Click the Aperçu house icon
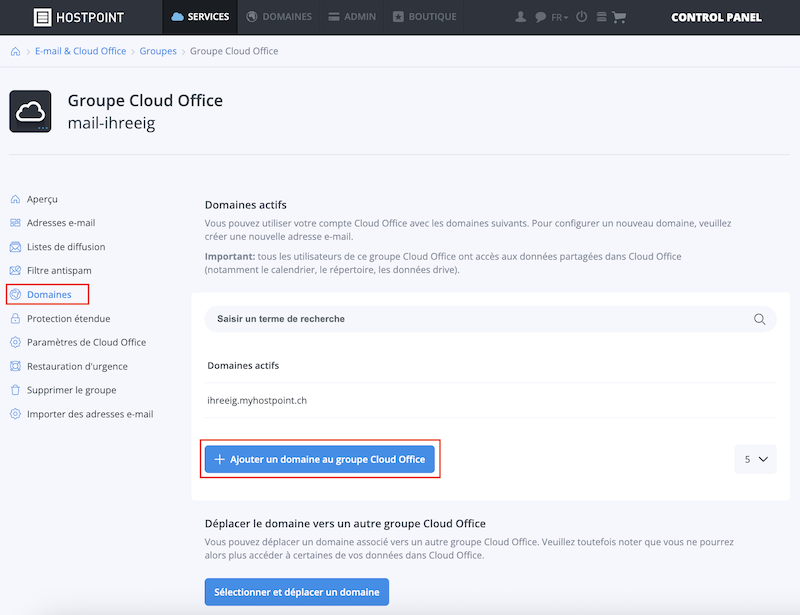Image resolution: width=800 pixels, height=615 pixels. (15, 199)
